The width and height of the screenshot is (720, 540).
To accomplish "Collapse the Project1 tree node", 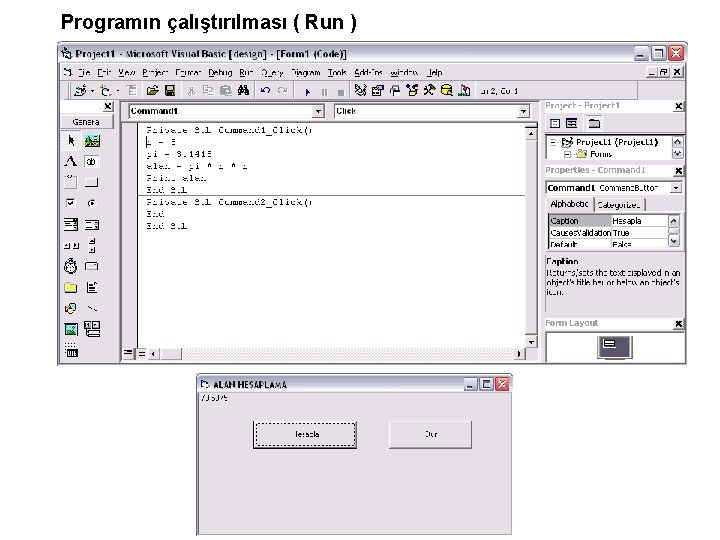I will 553,142.
